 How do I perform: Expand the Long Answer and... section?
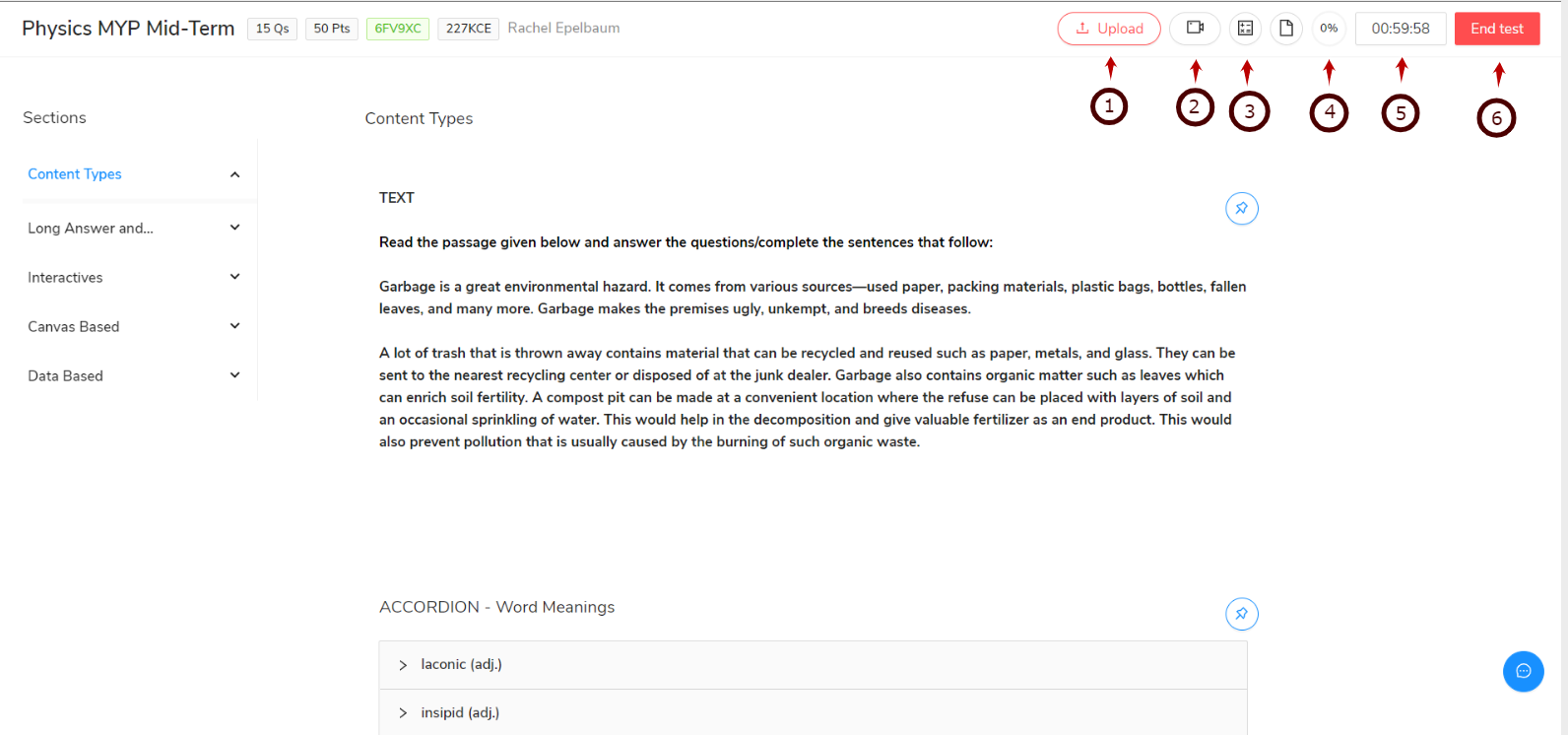coord(134,228)
